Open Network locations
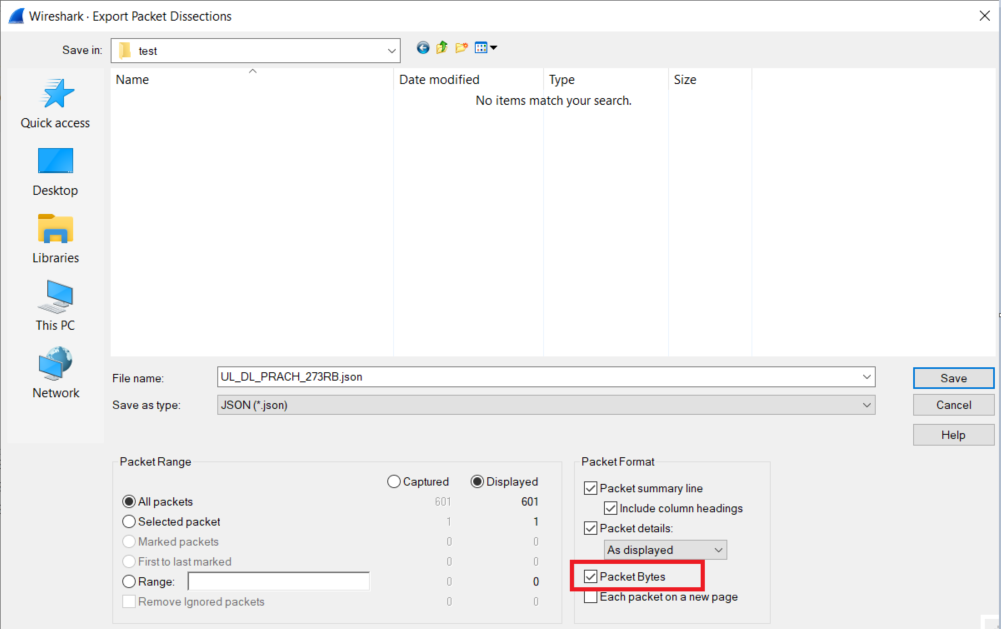This screenshot has height=629, width=1001. [x=55, y=372]
